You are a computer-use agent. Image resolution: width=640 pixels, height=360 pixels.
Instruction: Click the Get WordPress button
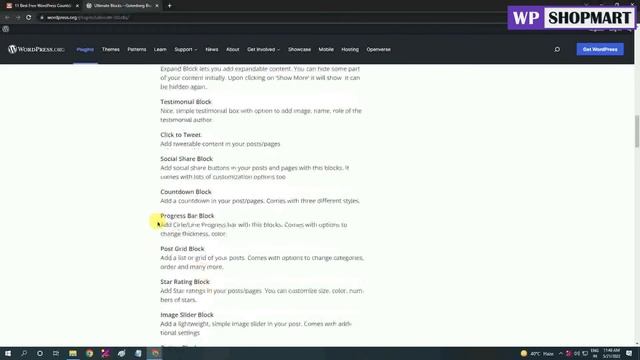coord(600,49)
